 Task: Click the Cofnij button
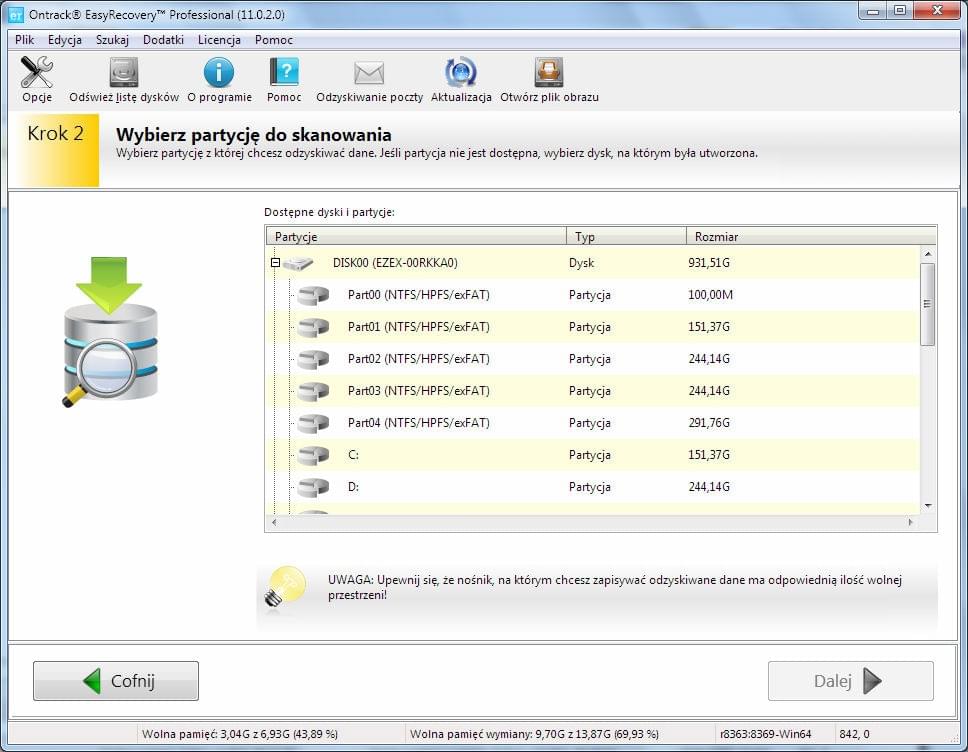115,680
